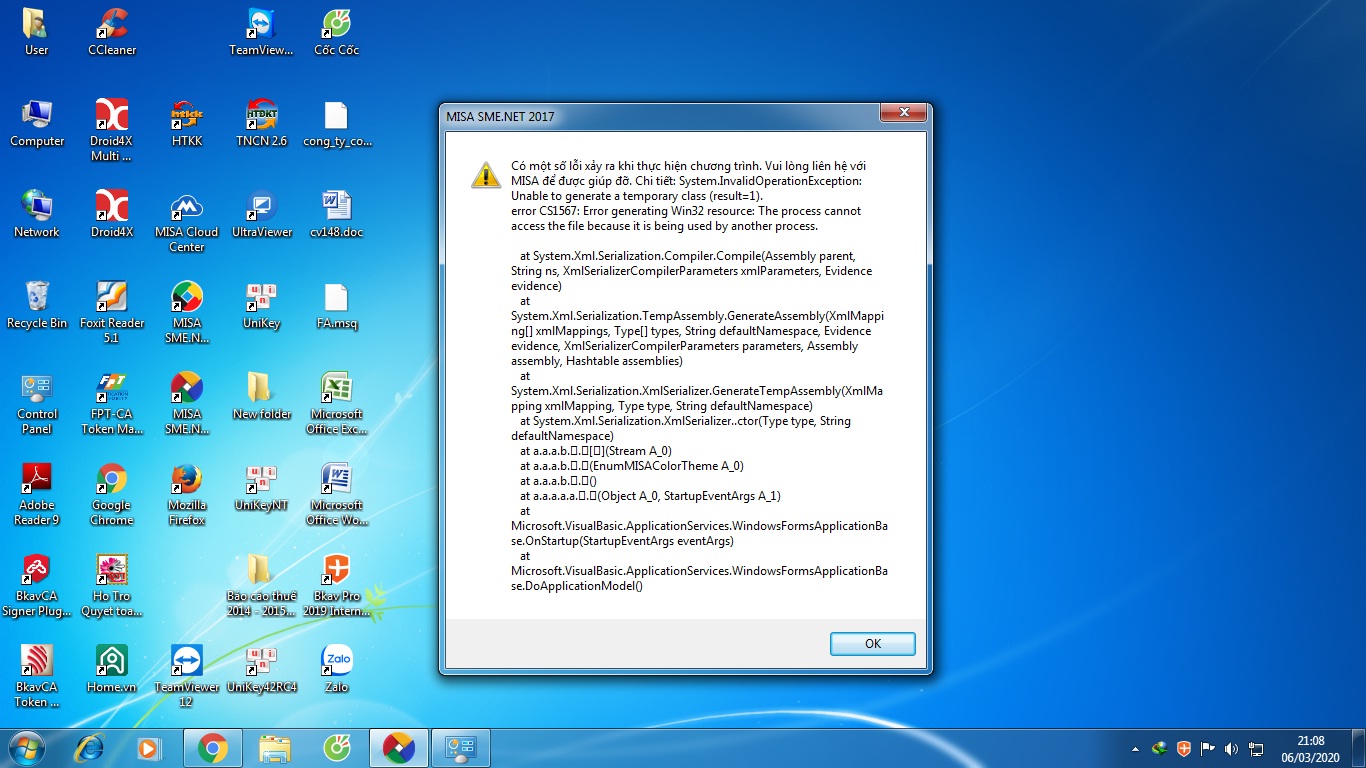Select the Foxit Reader 5.1 shortcut
This screenshot has width=1366, height=768.
tap(112, 312)
